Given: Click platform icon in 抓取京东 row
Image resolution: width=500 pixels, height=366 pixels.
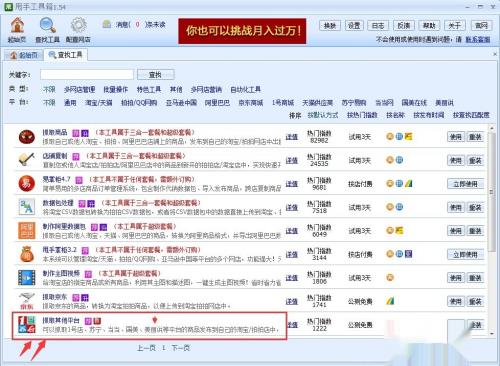Looking at the screenshot, I should pyautogui.click(x=390, y=301).
